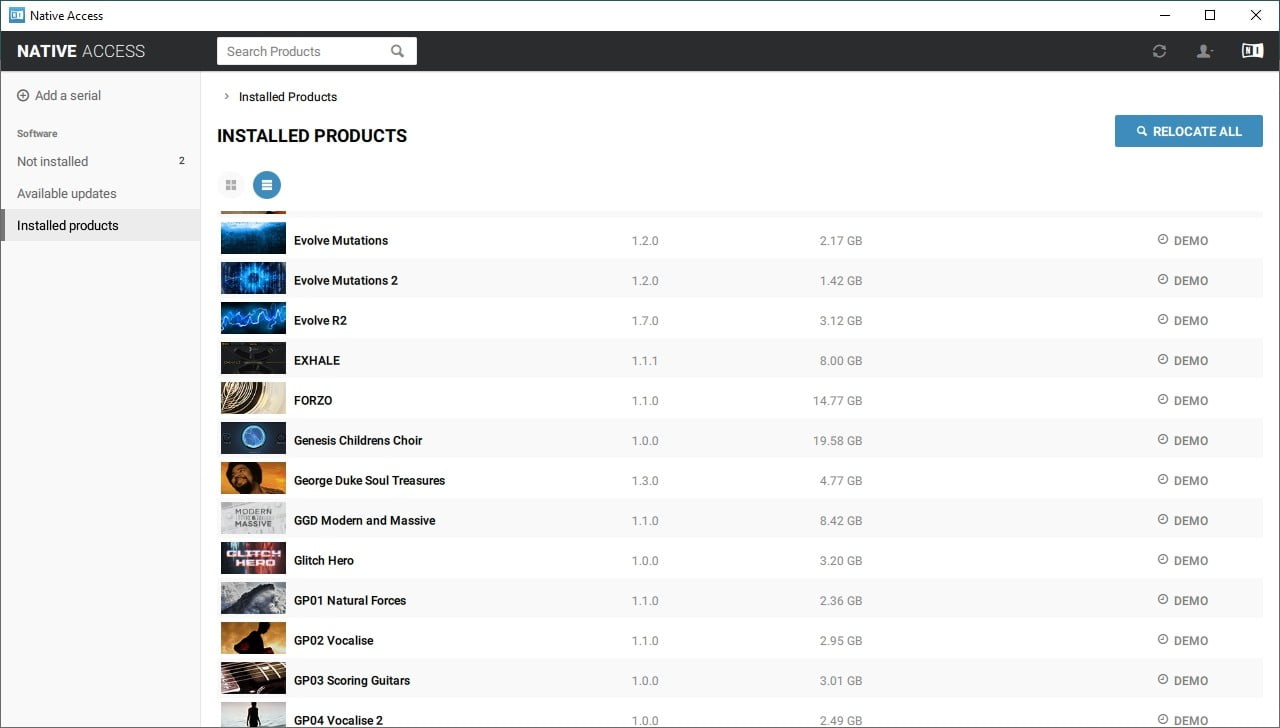Viewport: 1280px width, 728px height.
Task: Select the EXHALE product name
Action: point(317,361)
